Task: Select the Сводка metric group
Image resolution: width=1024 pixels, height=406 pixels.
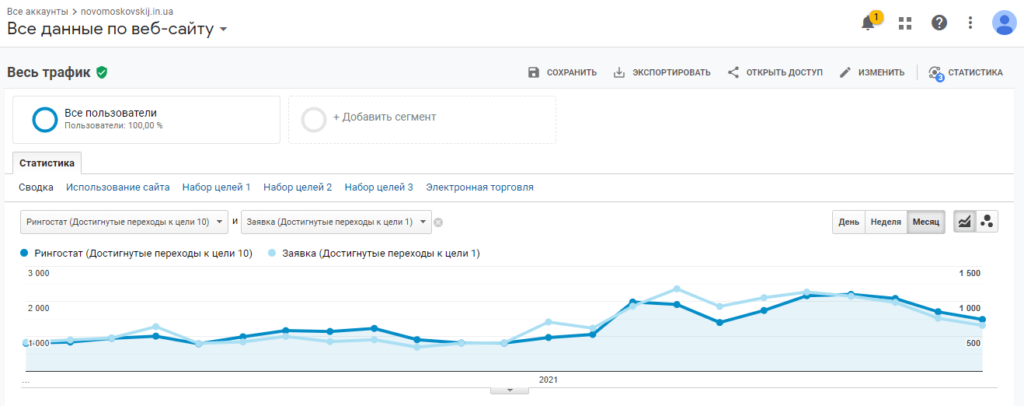Action: 36,187
